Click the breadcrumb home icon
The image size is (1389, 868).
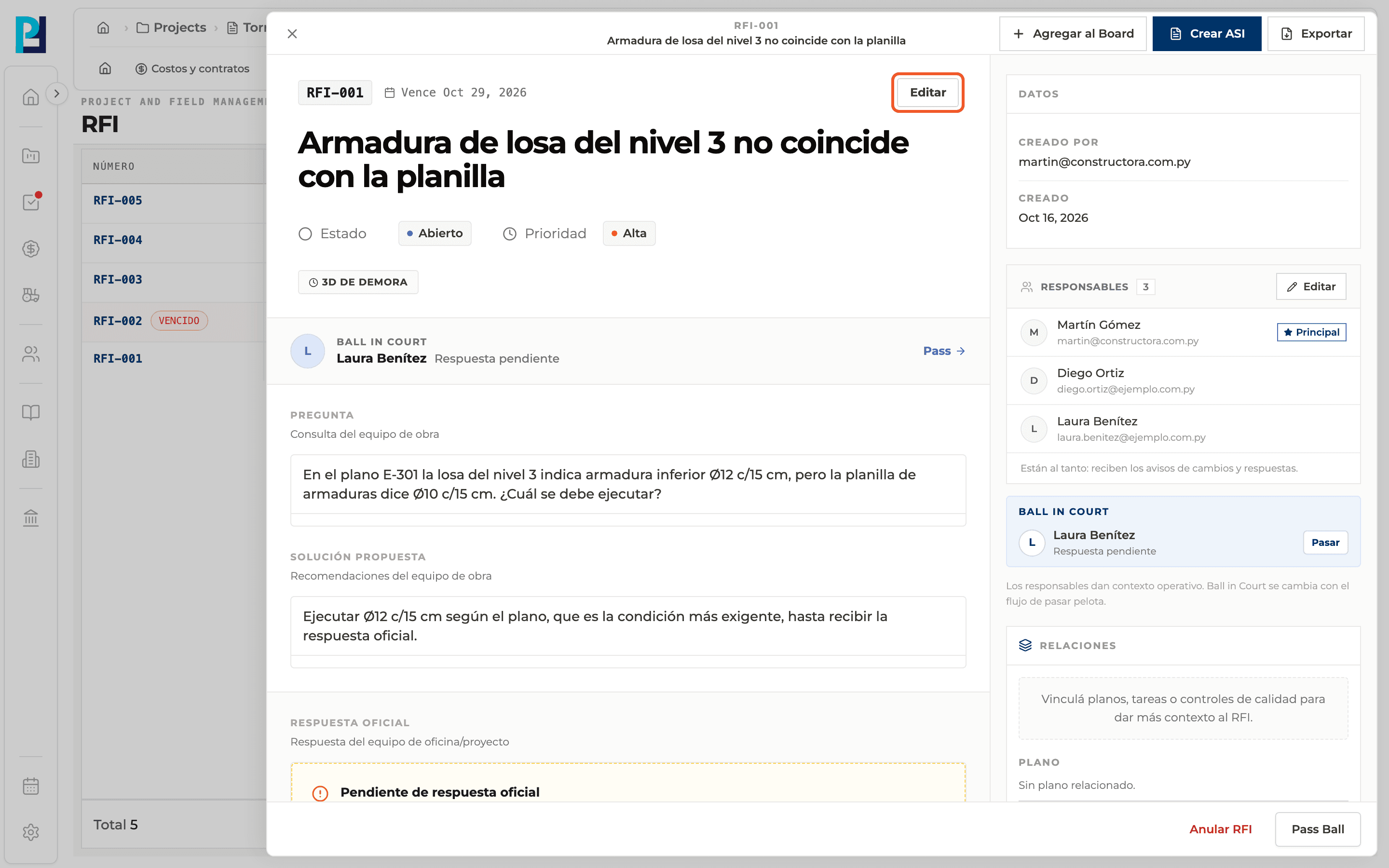[x=103, y=27]
